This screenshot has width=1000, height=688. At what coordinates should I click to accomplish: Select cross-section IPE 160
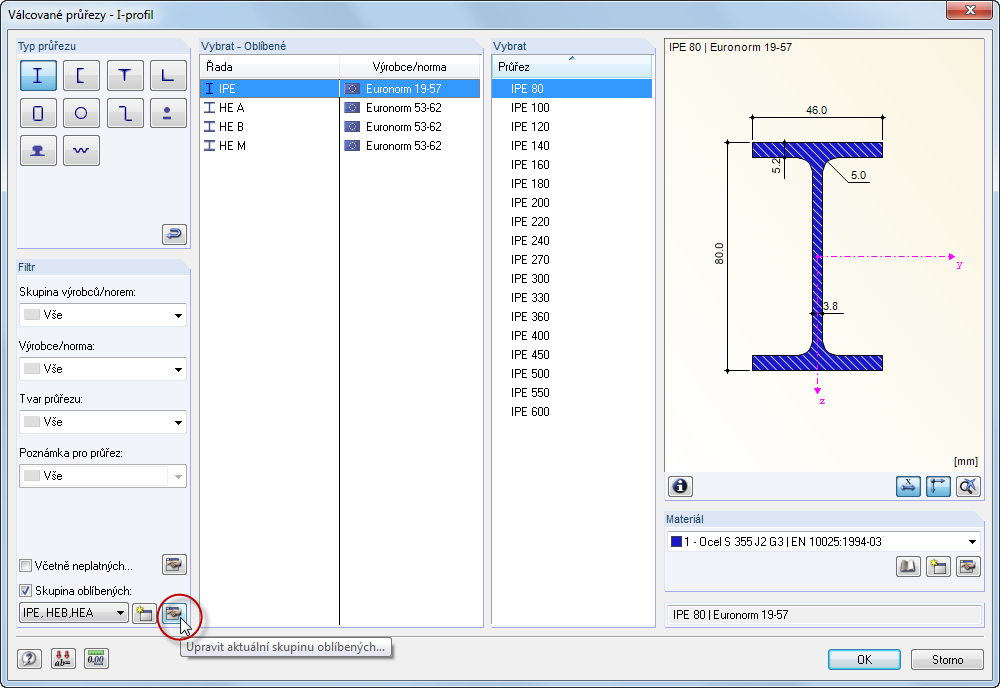571,165
